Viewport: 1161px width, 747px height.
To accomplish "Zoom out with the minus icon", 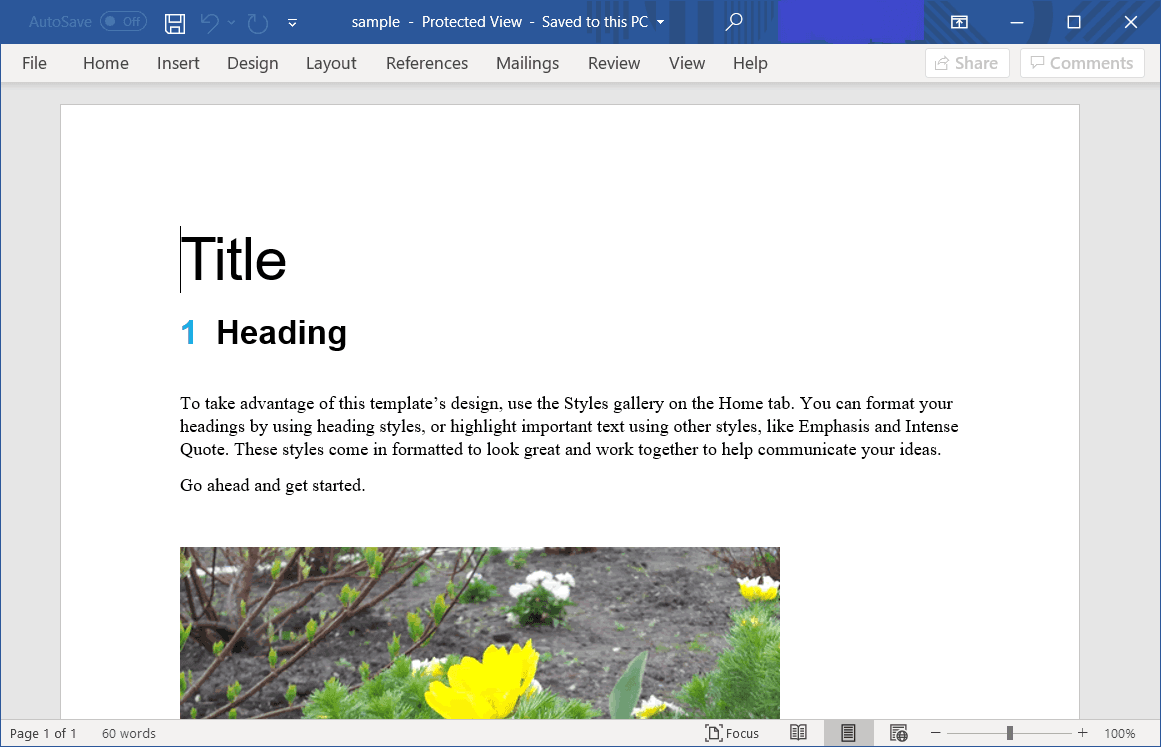I will 935,733.
